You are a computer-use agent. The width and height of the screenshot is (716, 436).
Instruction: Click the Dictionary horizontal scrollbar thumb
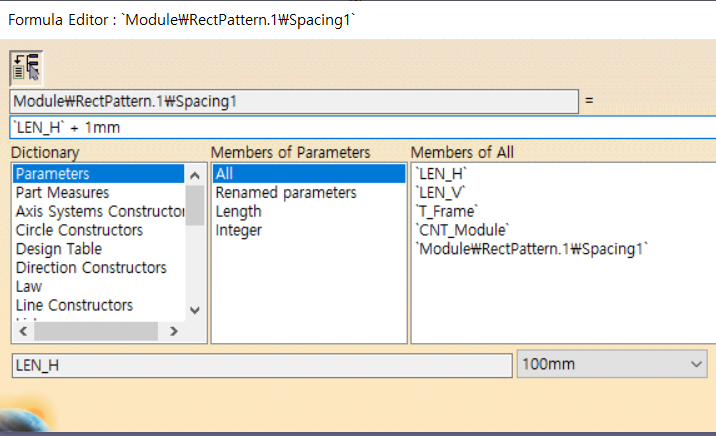tap(96, 331)
